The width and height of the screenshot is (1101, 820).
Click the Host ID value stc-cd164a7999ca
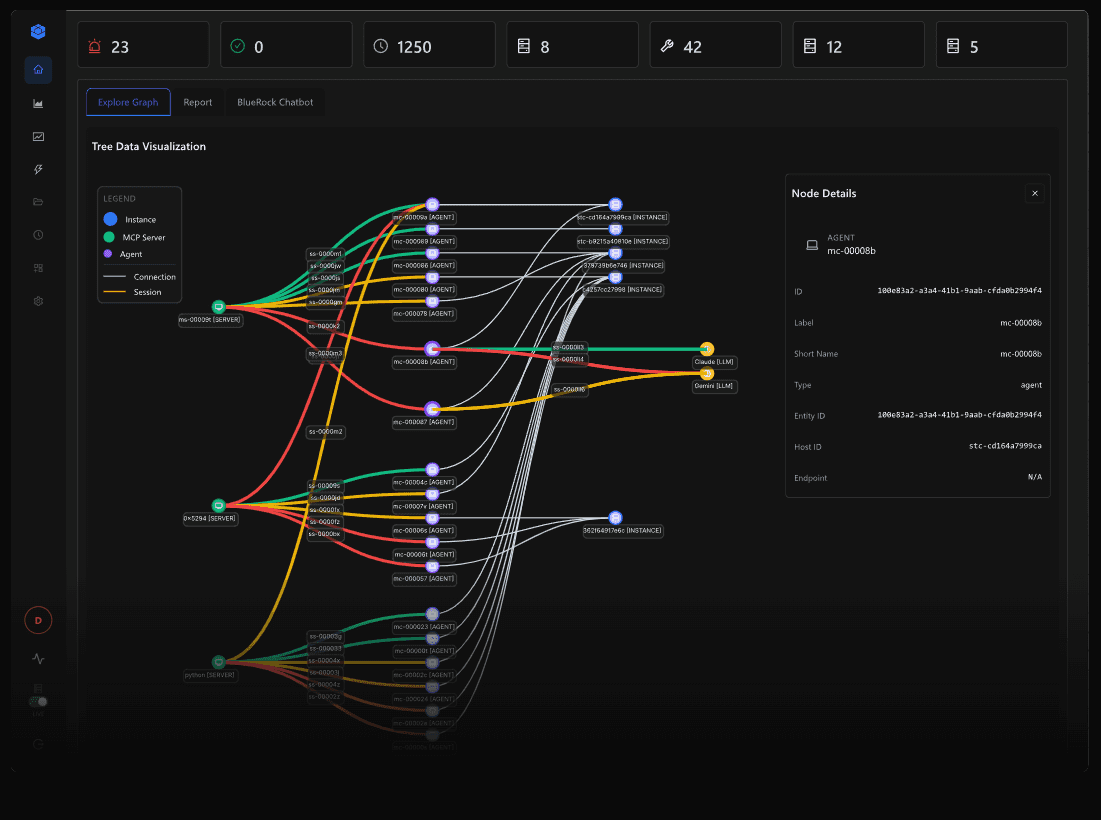pos(1005,446)
